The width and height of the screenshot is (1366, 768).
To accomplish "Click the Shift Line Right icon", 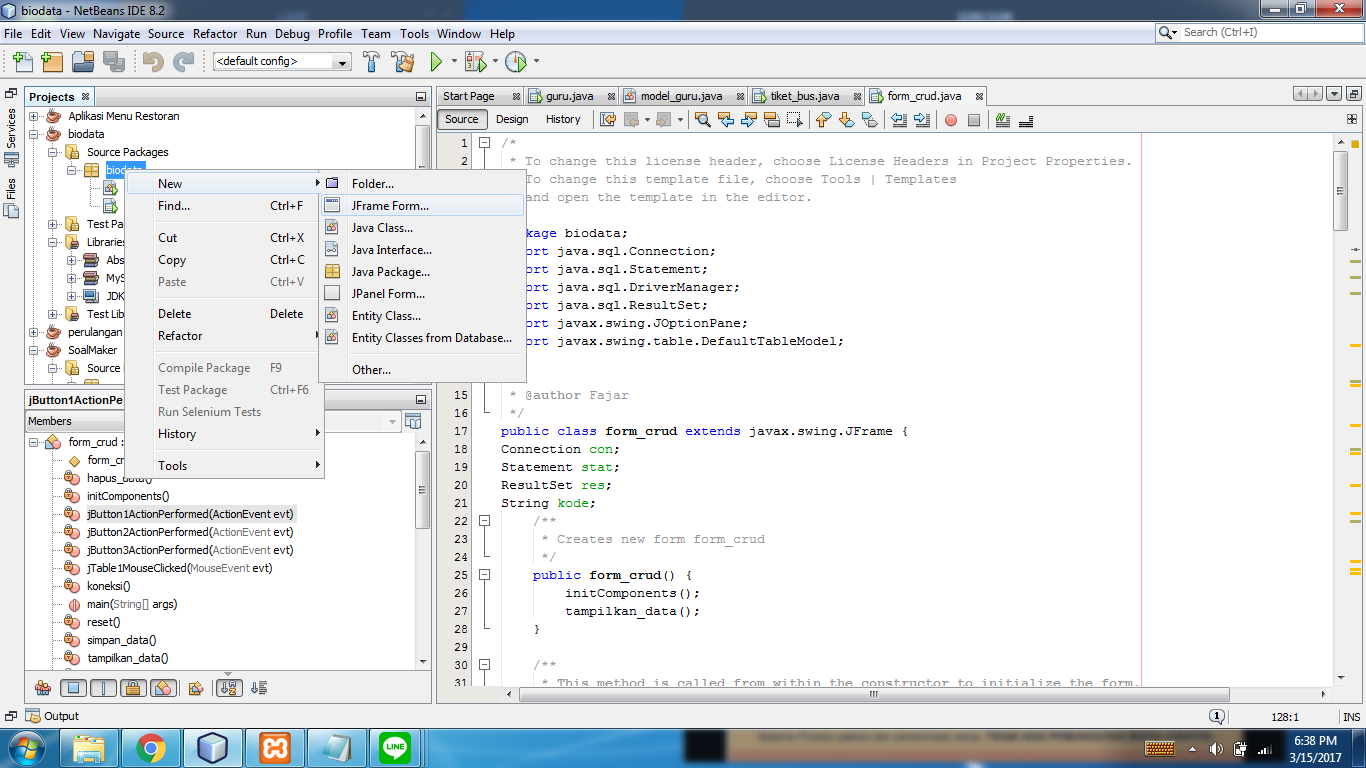I will click(x=921, y=120).
